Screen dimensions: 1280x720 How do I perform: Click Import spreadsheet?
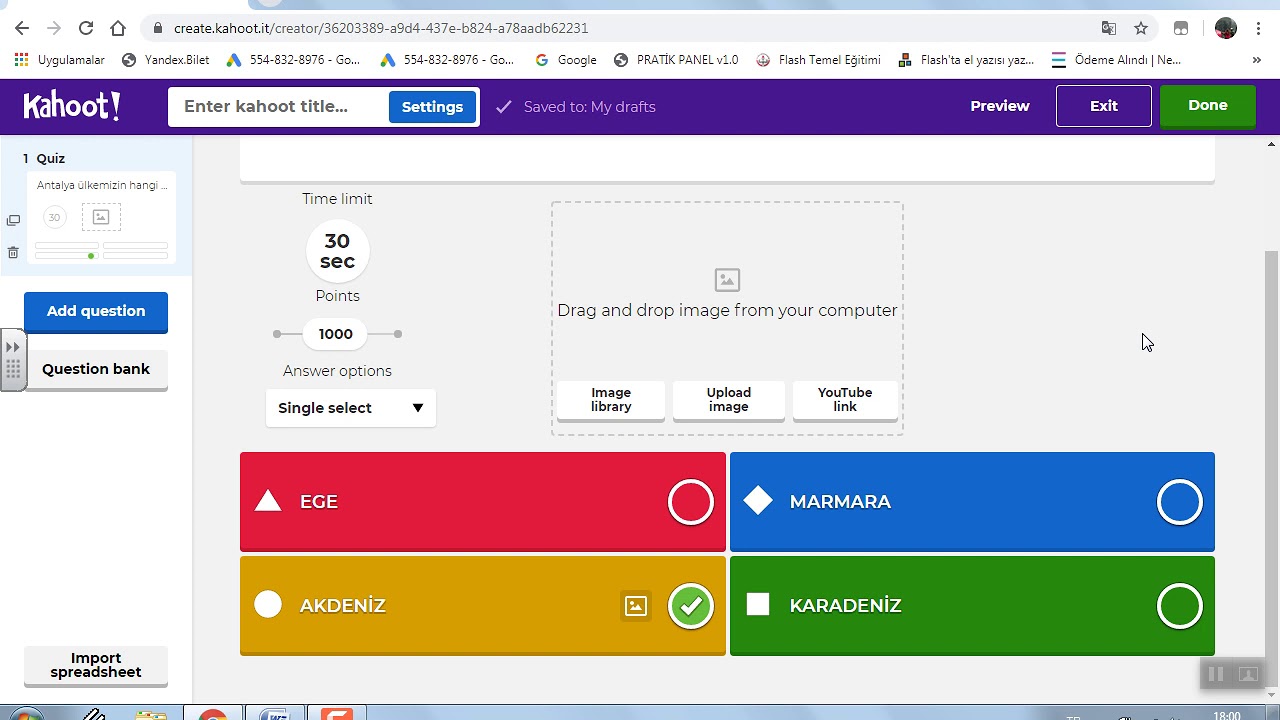tap(96, 665)
